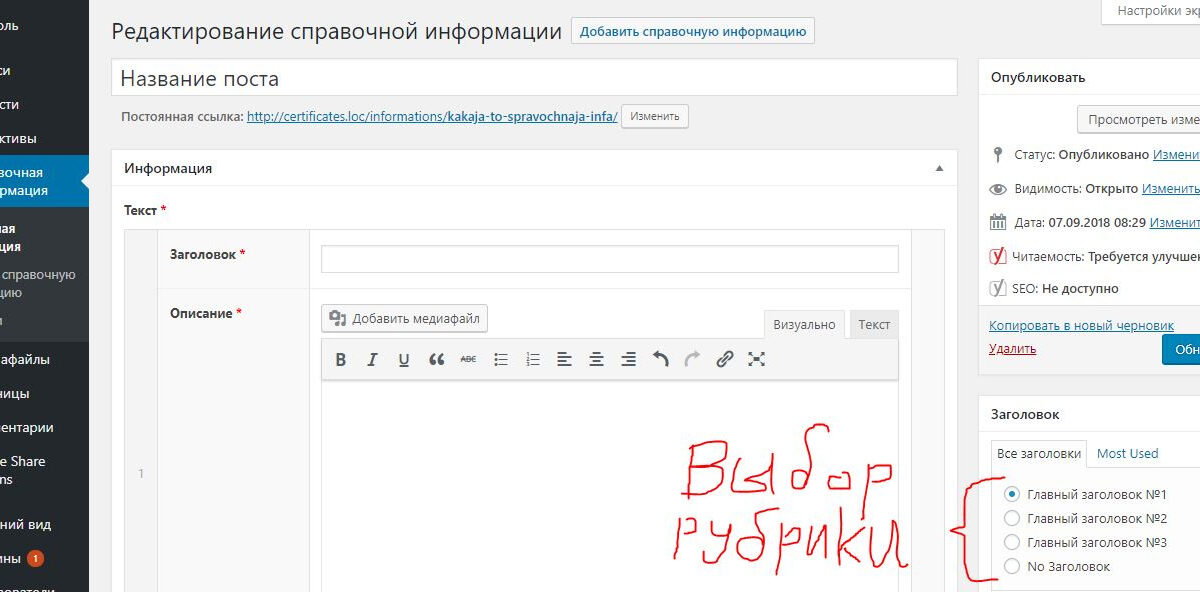1200x592 pixels.
Task: Apply strikethrough with the ABC icon
Action: (468, 359)
